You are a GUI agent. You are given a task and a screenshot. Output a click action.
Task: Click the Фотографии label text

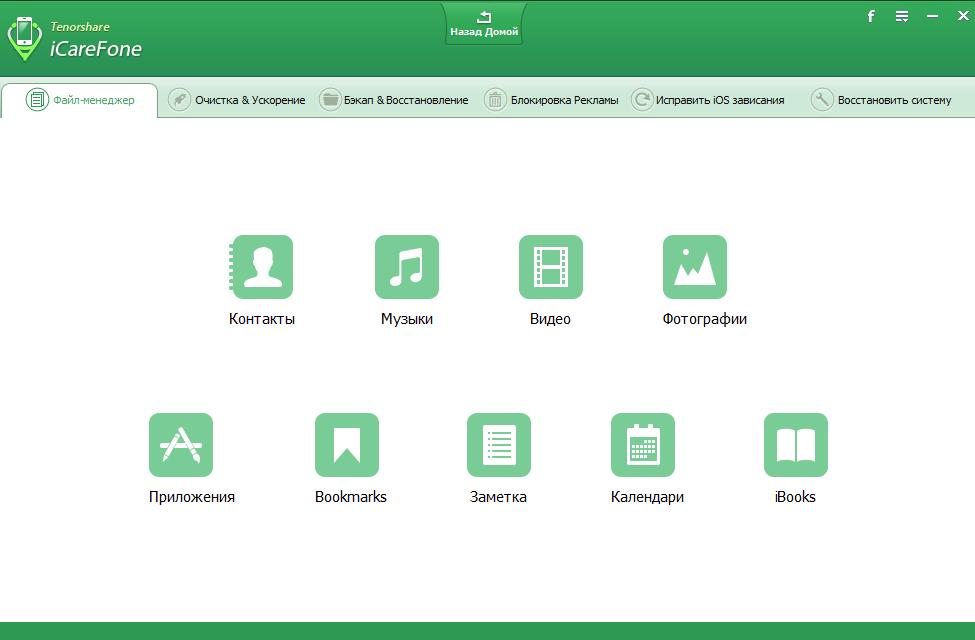(x=705, y=319)
